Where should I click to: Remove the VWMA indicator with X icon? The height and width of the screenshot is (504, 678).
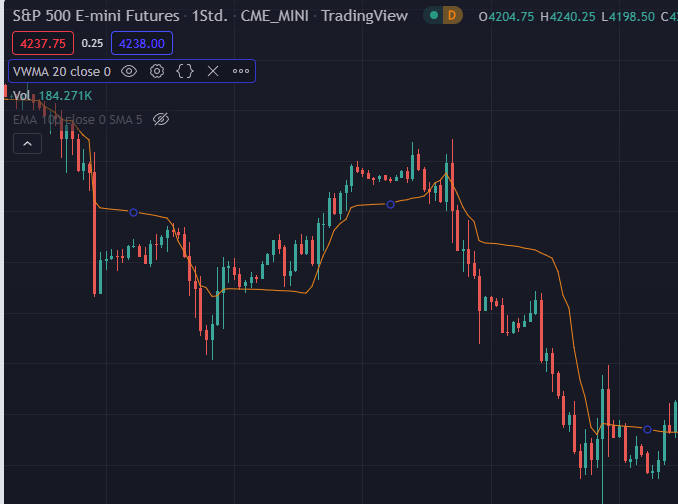213,71
